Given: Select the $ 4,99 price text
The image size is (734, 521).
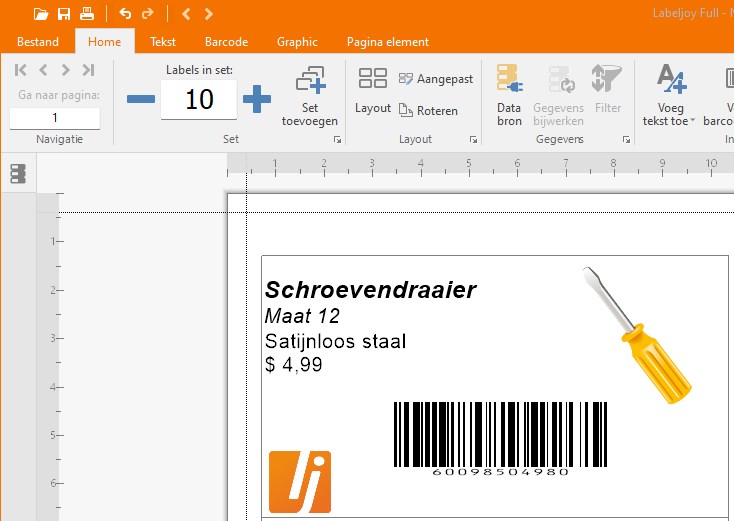Looking at the screenshot, I should point(294,364).
